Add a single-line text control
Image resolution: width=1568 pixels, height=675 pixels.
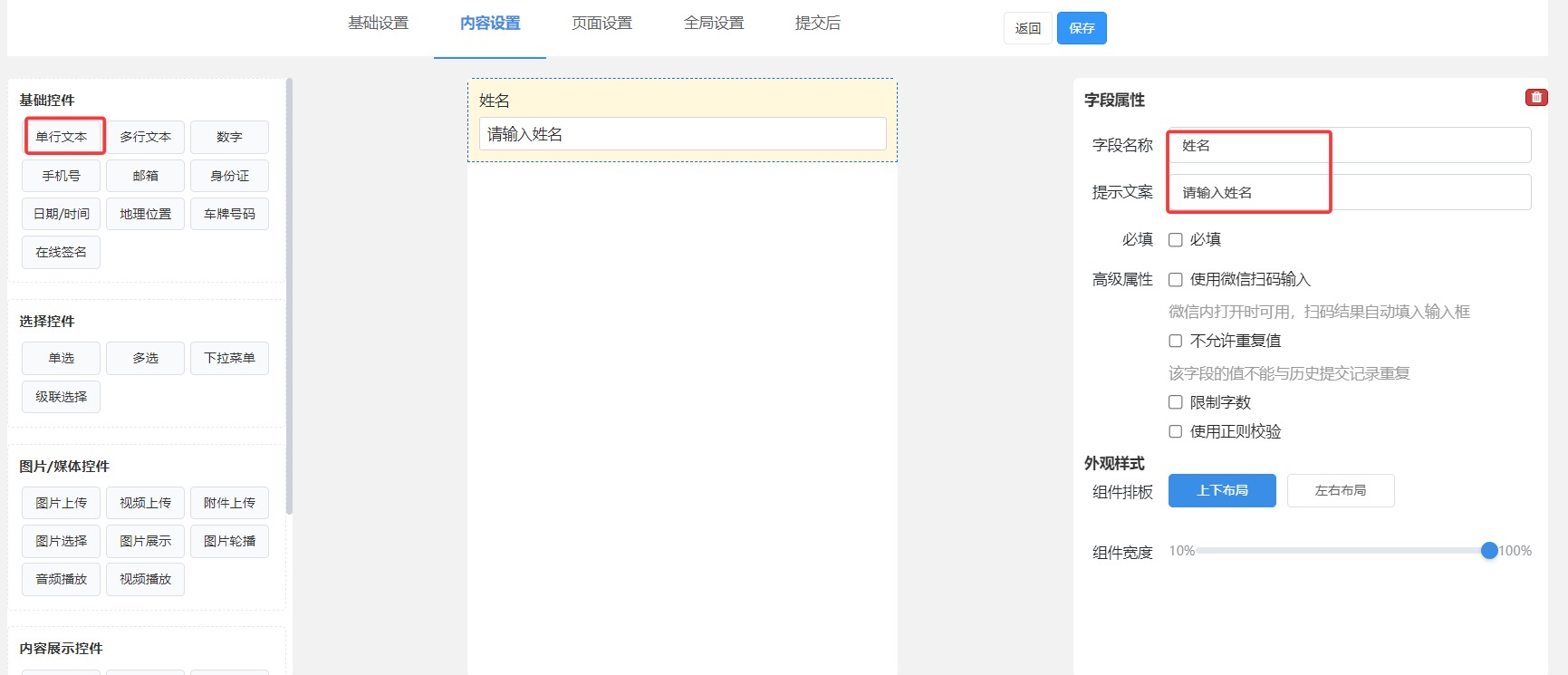[x=62, y=137]
